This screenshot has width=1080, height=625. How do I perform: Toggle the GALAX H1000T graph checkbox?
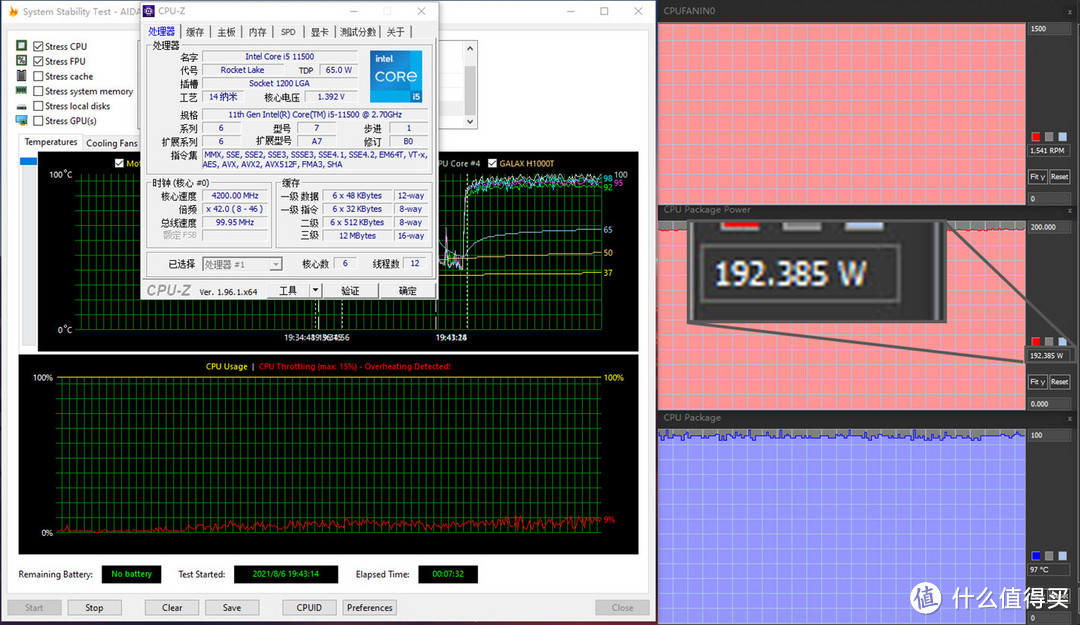[492, 163]
